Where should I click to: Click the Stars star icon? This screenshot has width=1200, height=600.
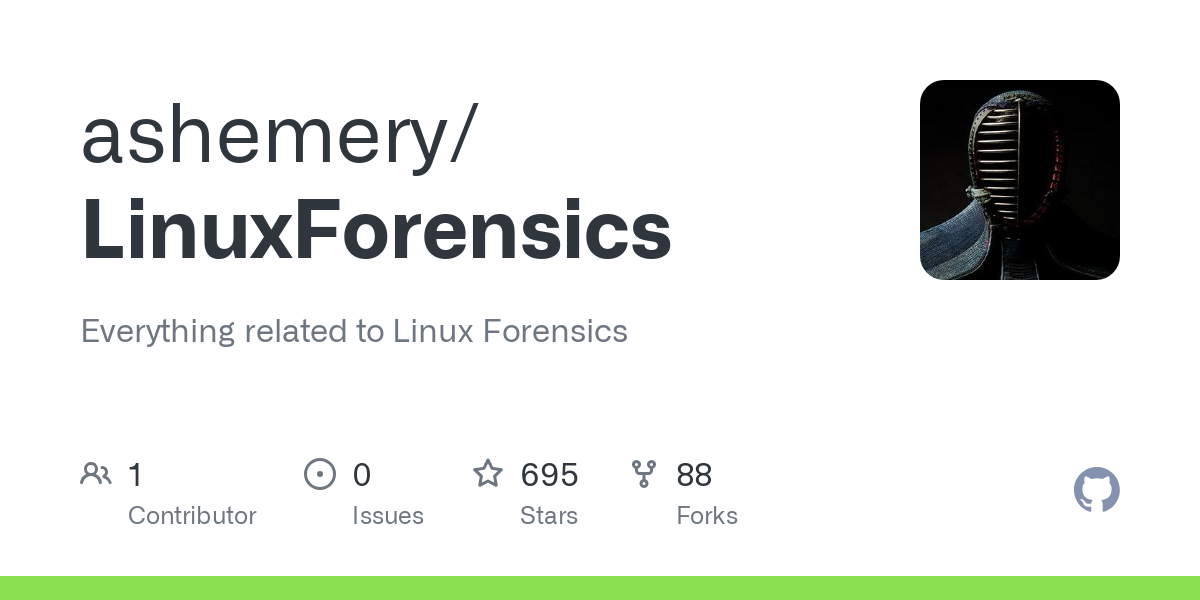[488, 474]
